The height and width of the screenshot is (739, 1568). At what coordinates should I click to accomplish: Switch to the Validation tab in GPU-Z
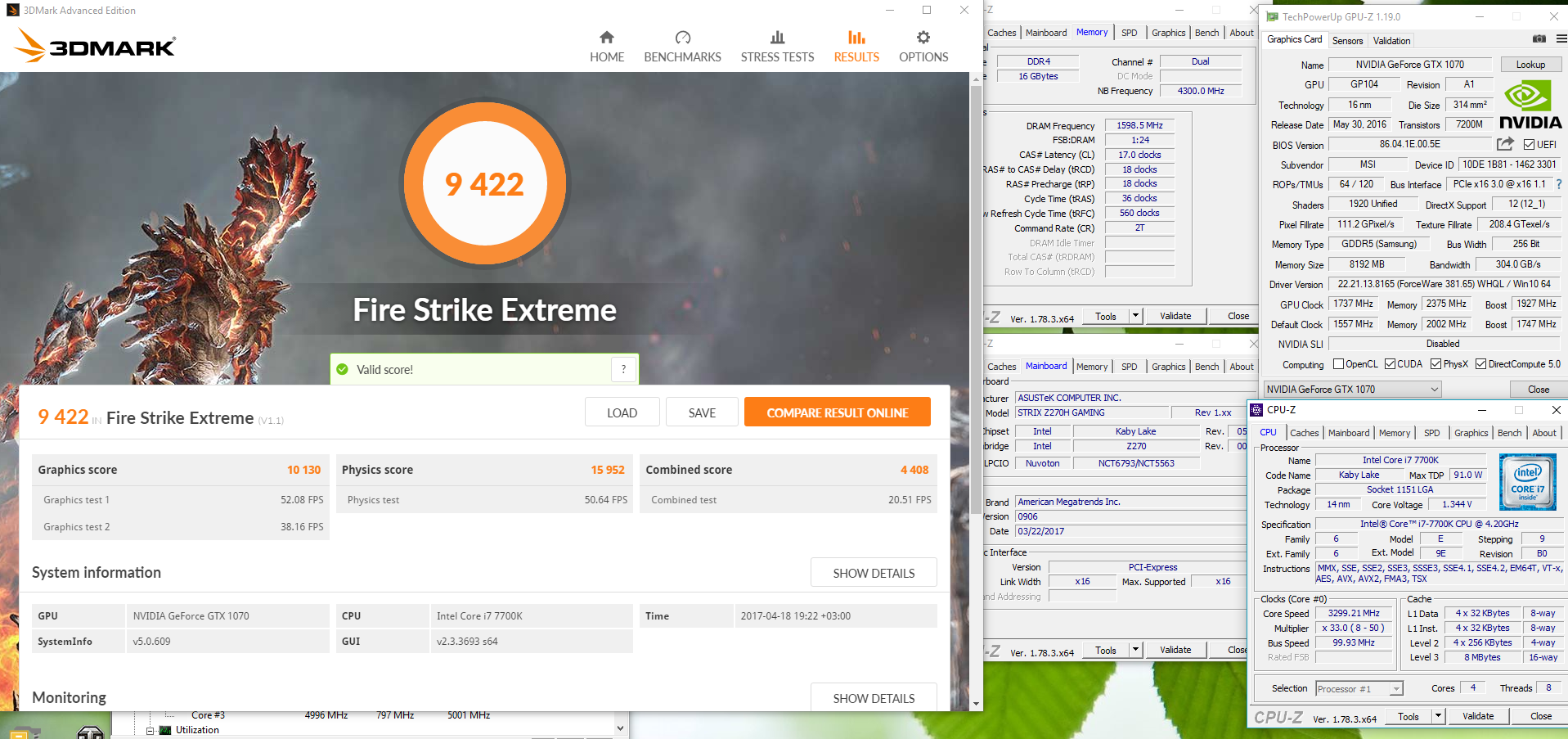1391,41
